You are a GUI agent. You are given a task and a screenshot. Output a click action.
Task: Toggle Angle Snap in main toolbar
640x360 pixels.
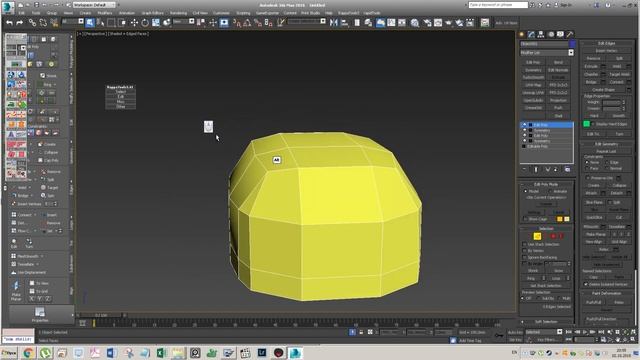pos(247,23)
